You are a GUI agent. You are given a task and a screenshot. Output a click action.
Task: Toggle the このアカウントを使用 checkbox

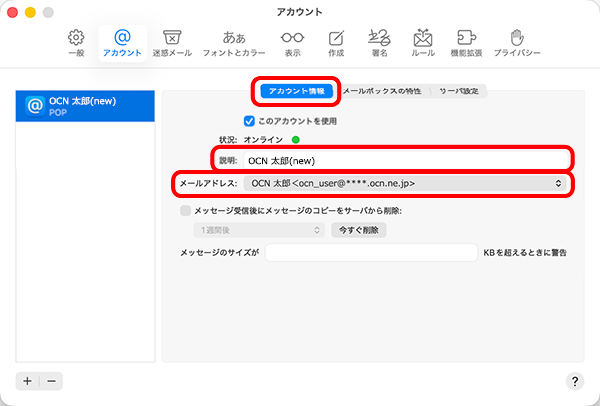[251, 121]
